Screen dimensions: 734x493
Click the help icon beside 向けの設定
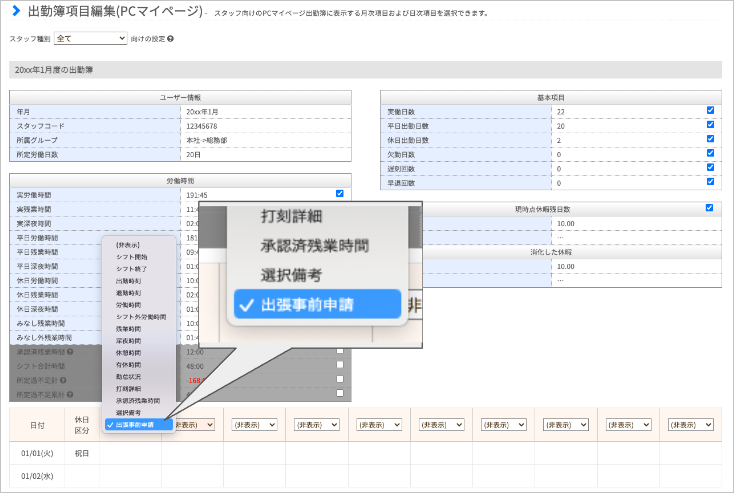[x=170, y=39]
